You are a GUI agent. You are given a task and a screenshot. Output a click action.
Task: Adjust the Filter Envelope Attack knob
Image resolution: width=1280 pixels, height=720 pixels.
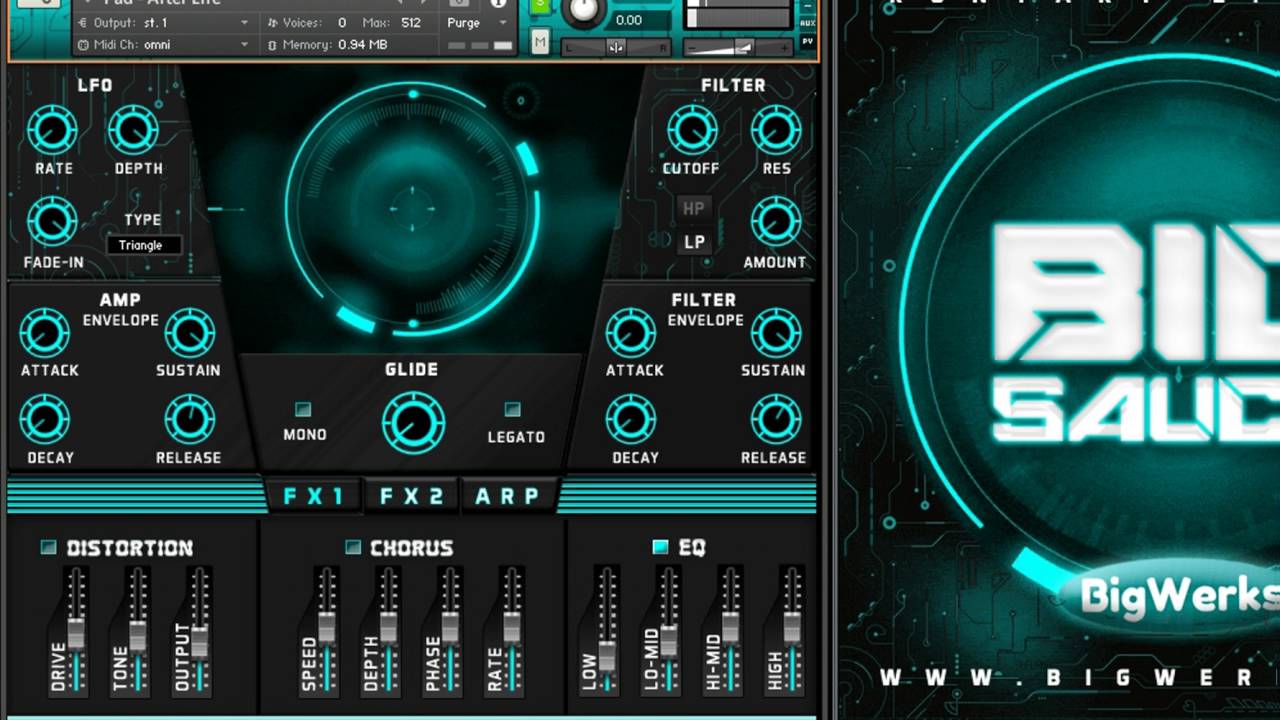[631, 333]
